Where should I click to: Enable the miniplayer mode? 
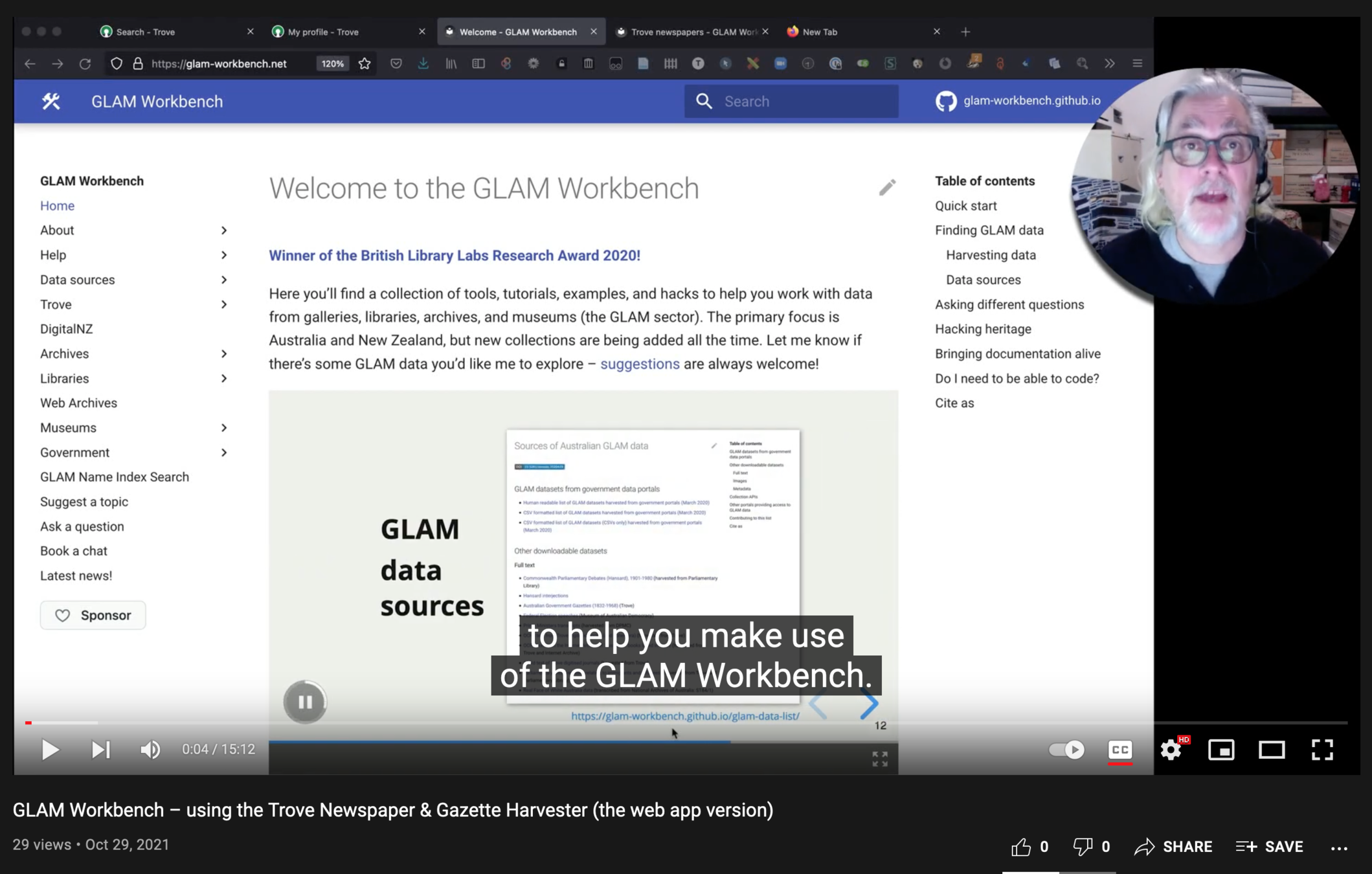click(x=1221, y=750)
